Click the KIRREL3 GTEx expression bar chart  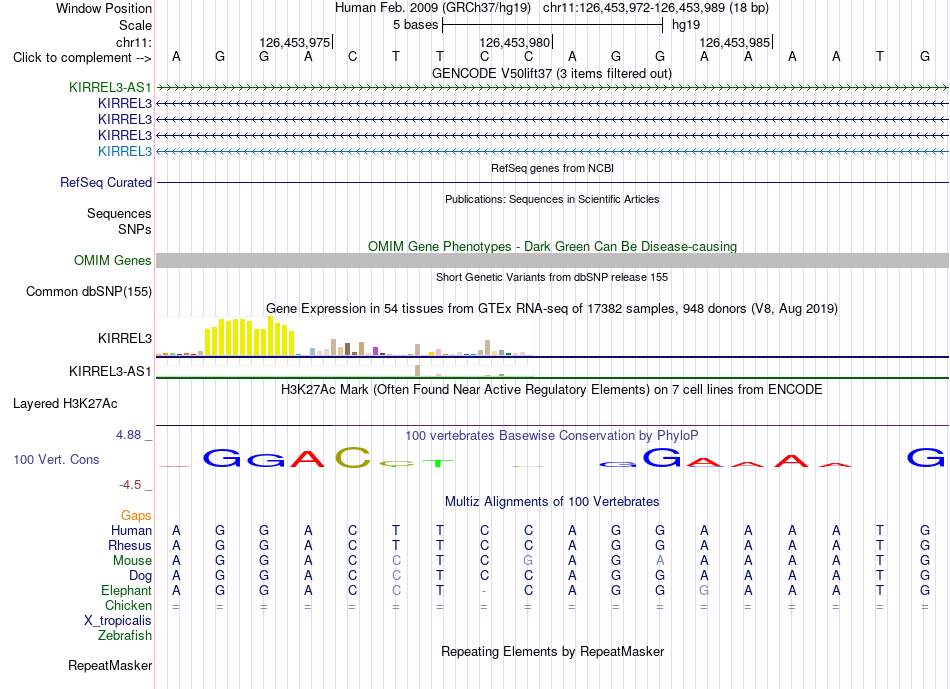344,336
